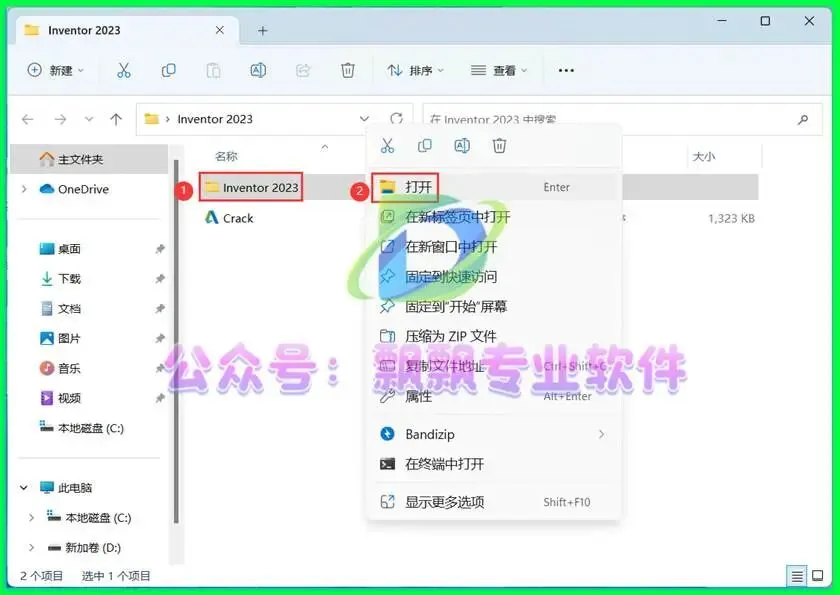Click the navigation pane scrollbar
The width and height of the screenshot is (840, 595).
point(176,341)
